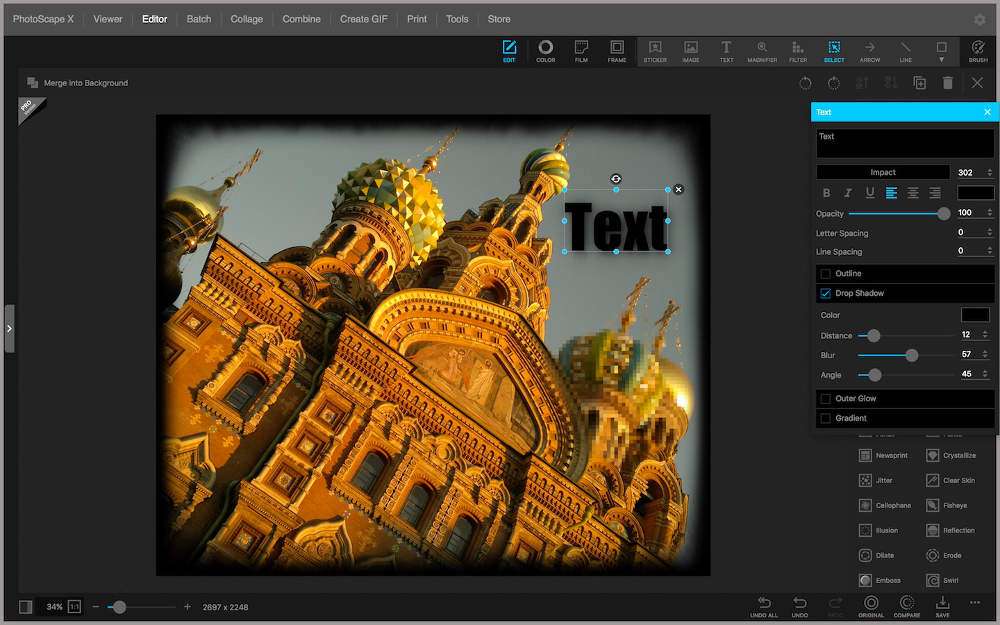
Task: Enable the Outline checkbox
Action: coord(826,274)
